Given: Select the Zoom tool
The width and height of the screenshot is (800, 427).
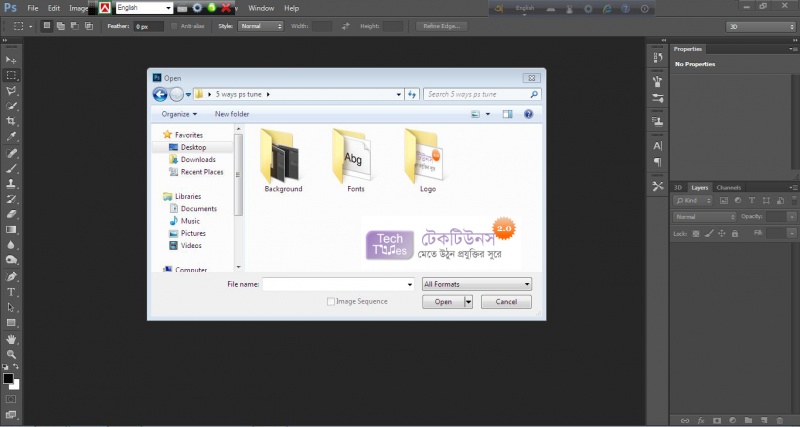Looking at the screenshot, I should coord(11,355).
